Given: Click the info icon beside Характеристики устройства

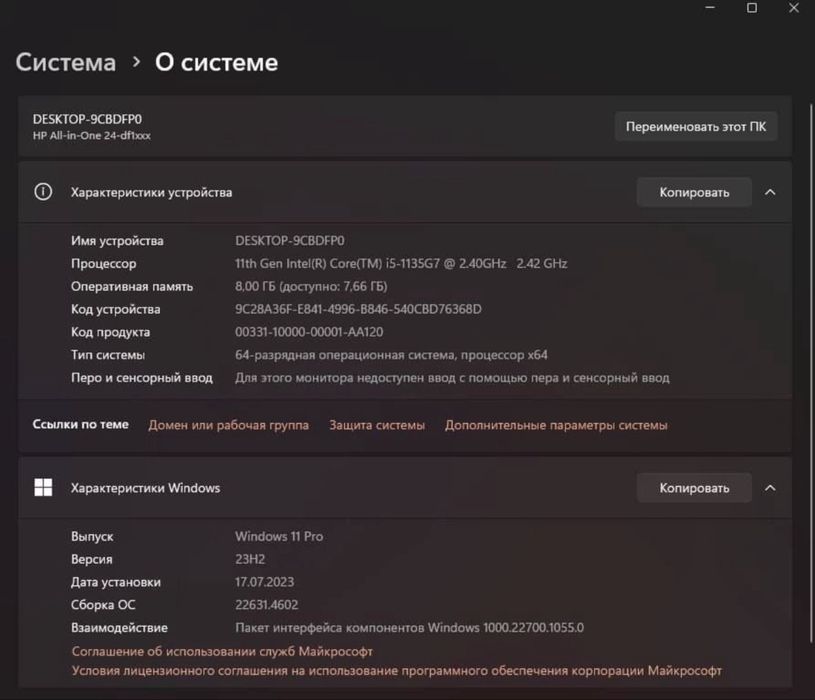Looking at the screenshot, I should 43,192.
